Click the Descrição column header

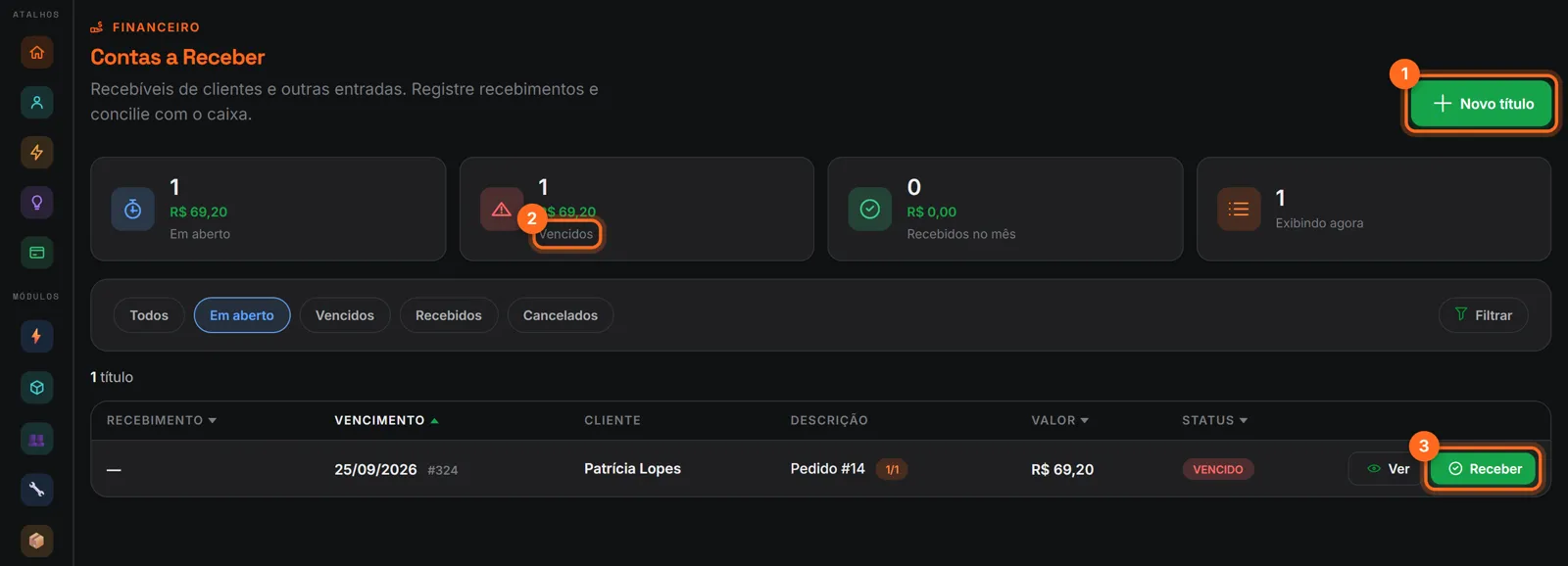coord(829,420)
